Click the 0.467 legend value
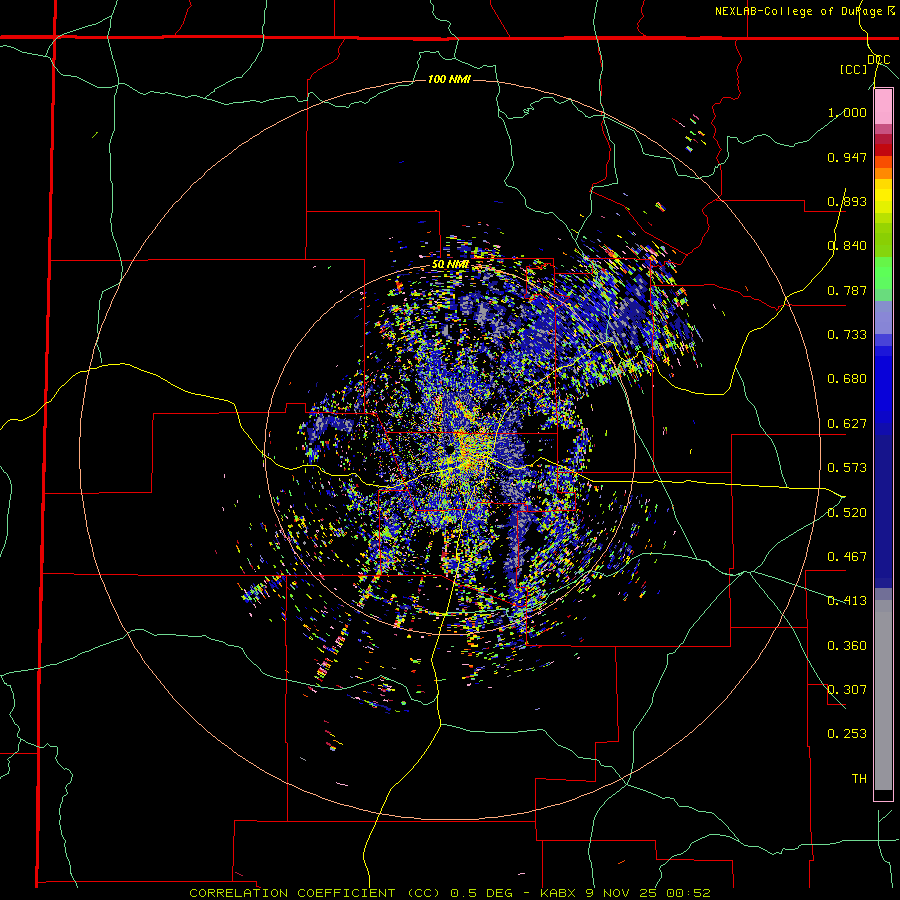The height and width of the screenshot is (900, 900). point(847,557)
